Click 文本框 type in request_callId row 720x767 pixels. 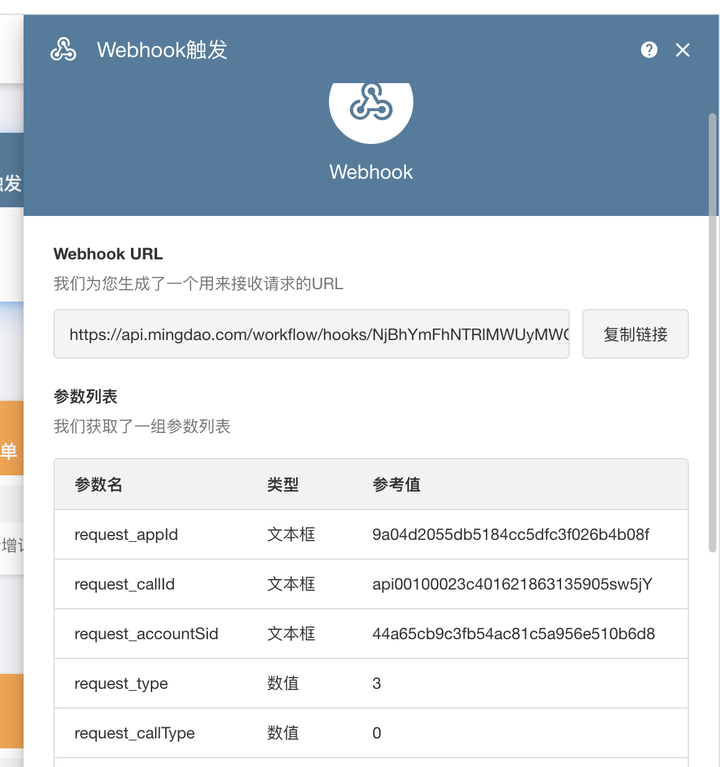(291, 584)
